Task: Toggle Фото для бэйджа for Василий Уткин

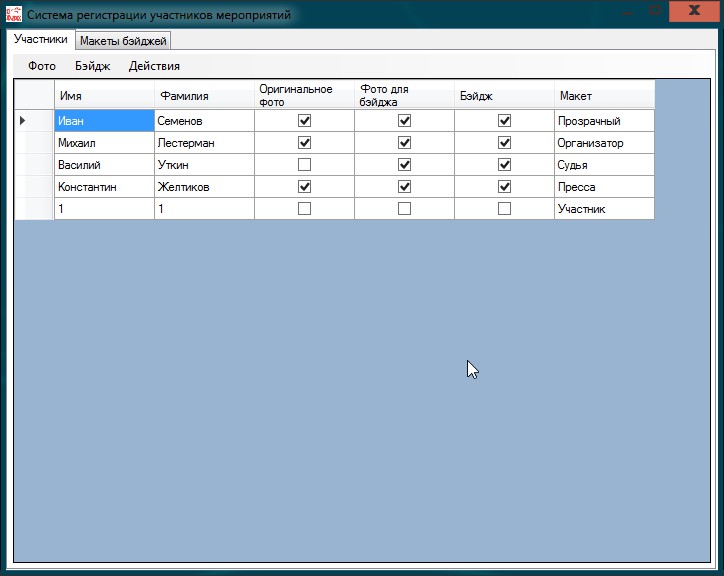Action: click(x=404, y=164)
